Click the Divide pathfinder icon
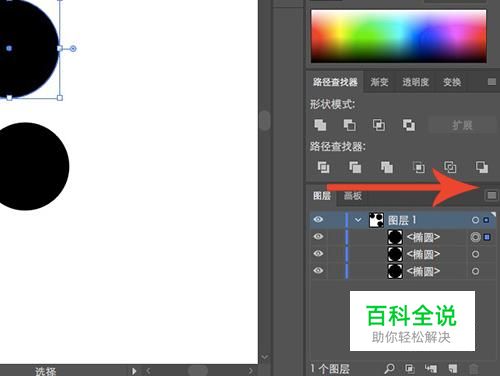The image size is (500, 376). (323, 167)
